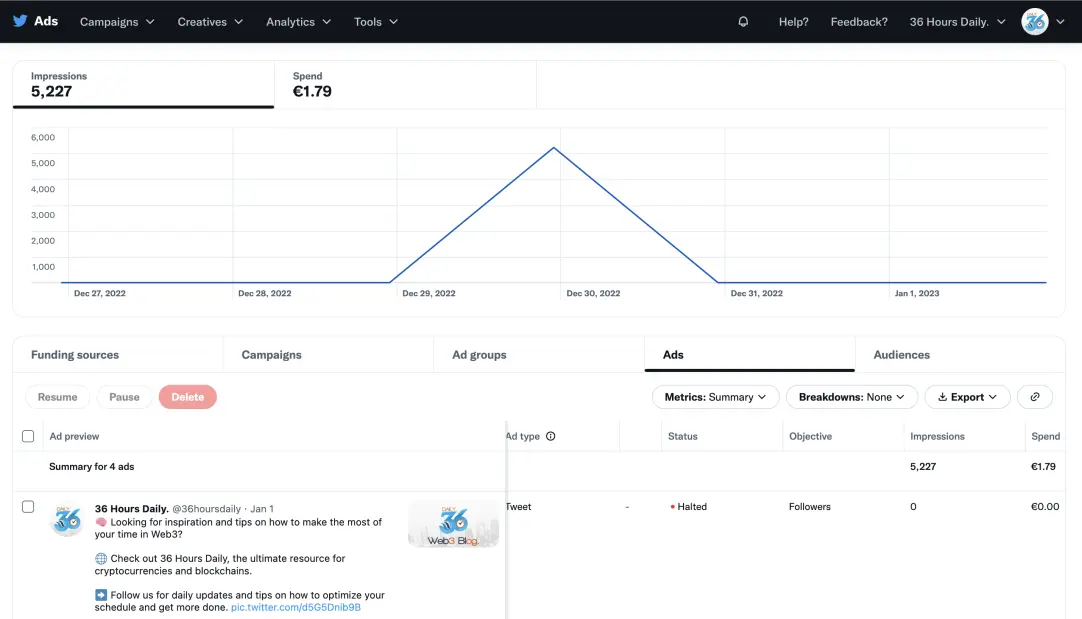Viewport: 1082px width, 619px height.
Task: Select the Ads tab
Action: tap(749, 355)
